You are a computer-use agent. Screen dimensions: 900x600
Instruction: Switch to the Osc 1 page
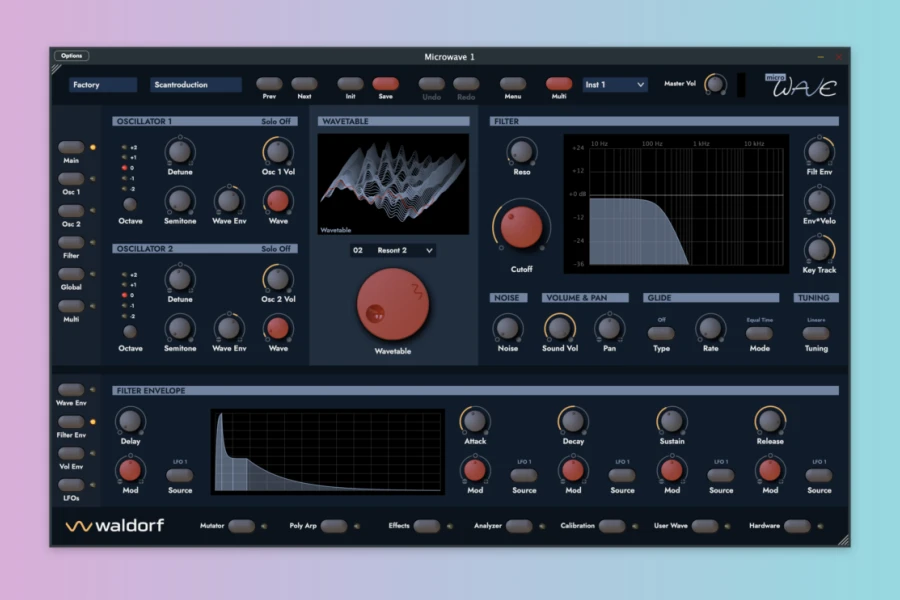click(x=71, y=179)
